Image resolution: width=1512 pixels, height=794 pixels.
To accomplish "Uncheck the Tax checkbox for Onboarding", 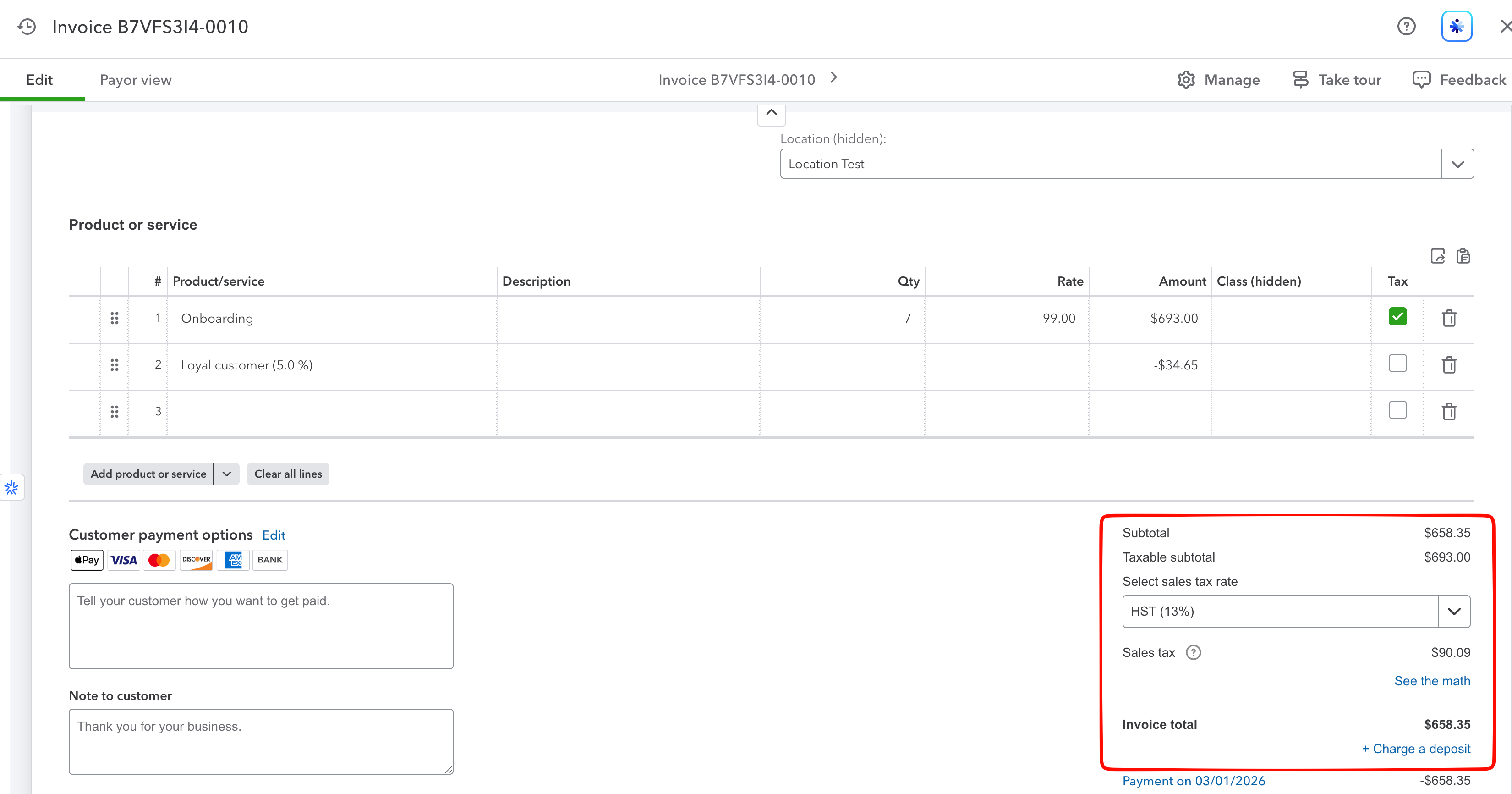I will (1397, 316).
